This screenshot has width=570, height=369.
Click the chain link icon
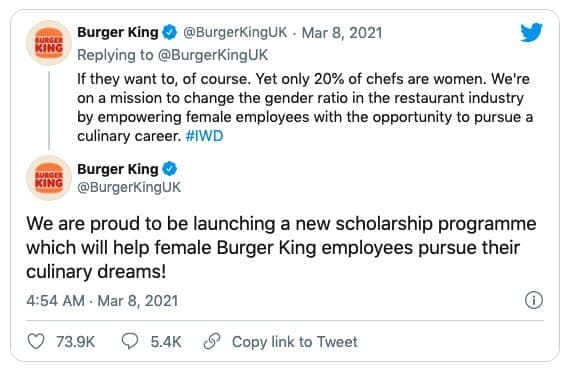[212, 341]
